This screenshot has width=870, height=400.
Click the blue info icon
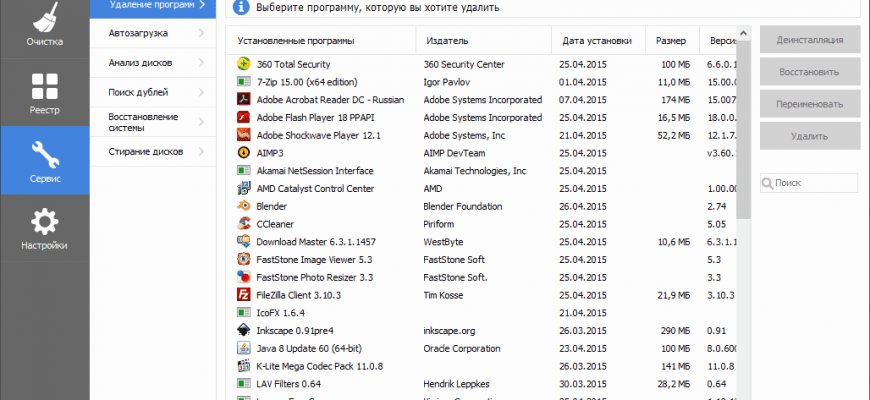(240, 7)
